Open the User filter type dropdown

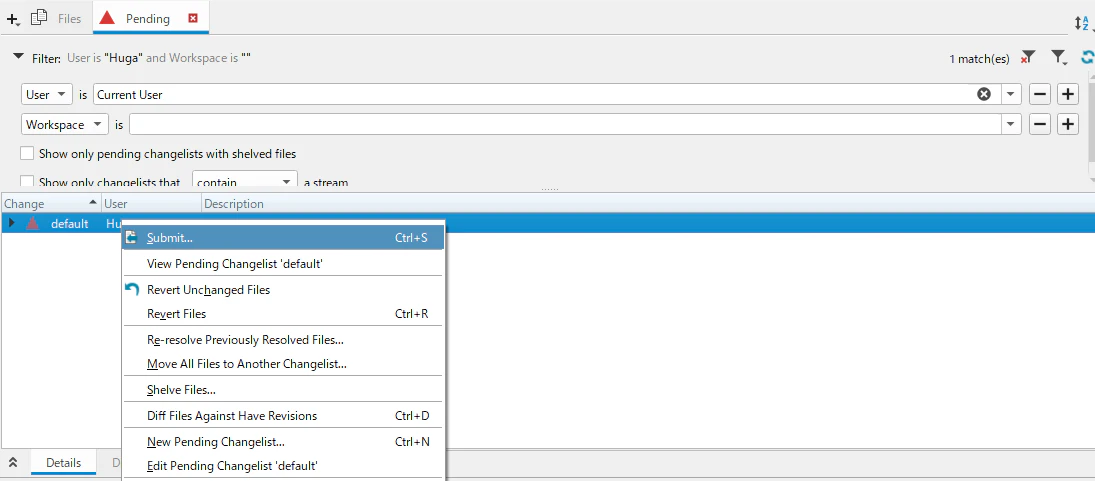[x=47, y=94]
